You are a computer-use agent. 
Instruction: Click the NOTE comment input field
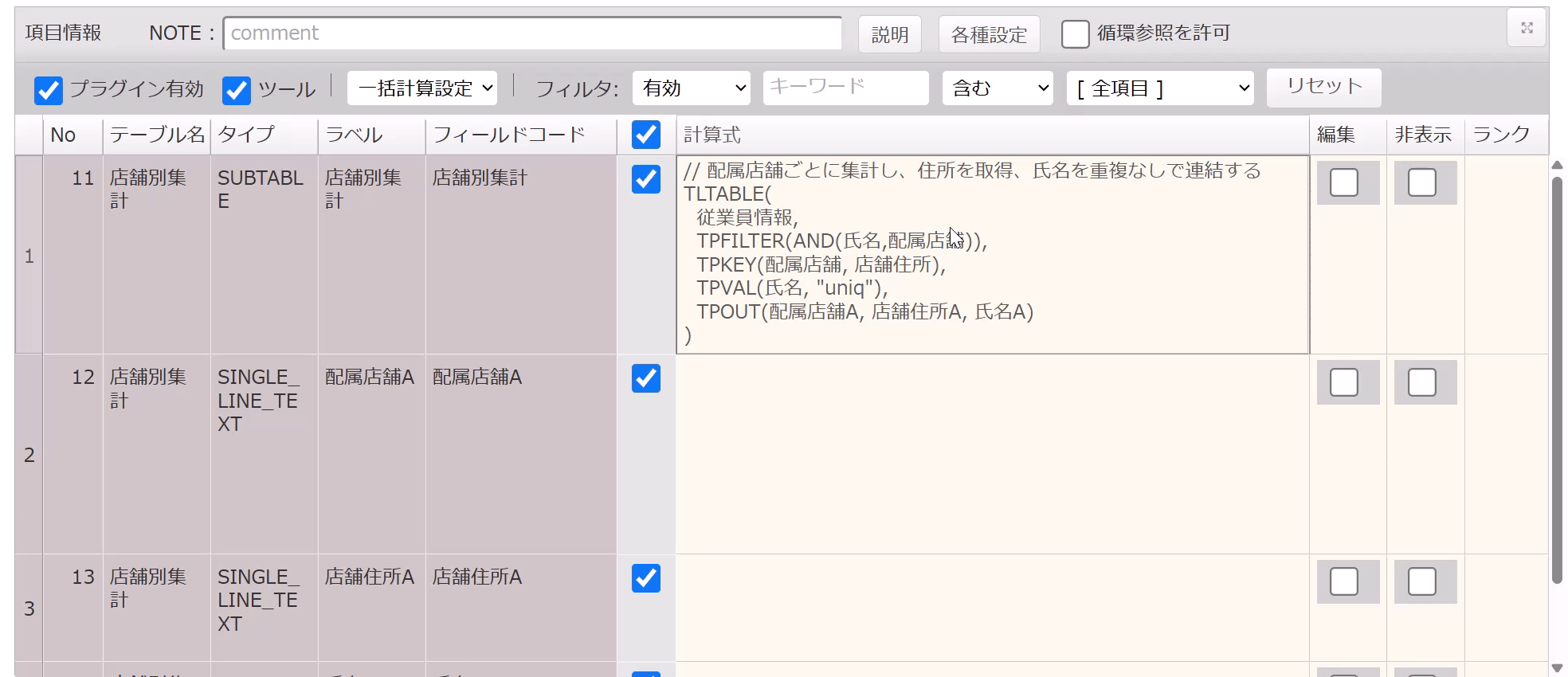532,33
